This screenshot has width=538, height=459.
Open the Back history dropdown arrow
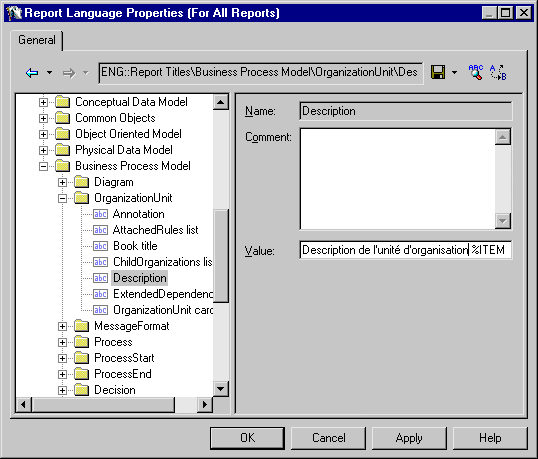coord(49,73)
